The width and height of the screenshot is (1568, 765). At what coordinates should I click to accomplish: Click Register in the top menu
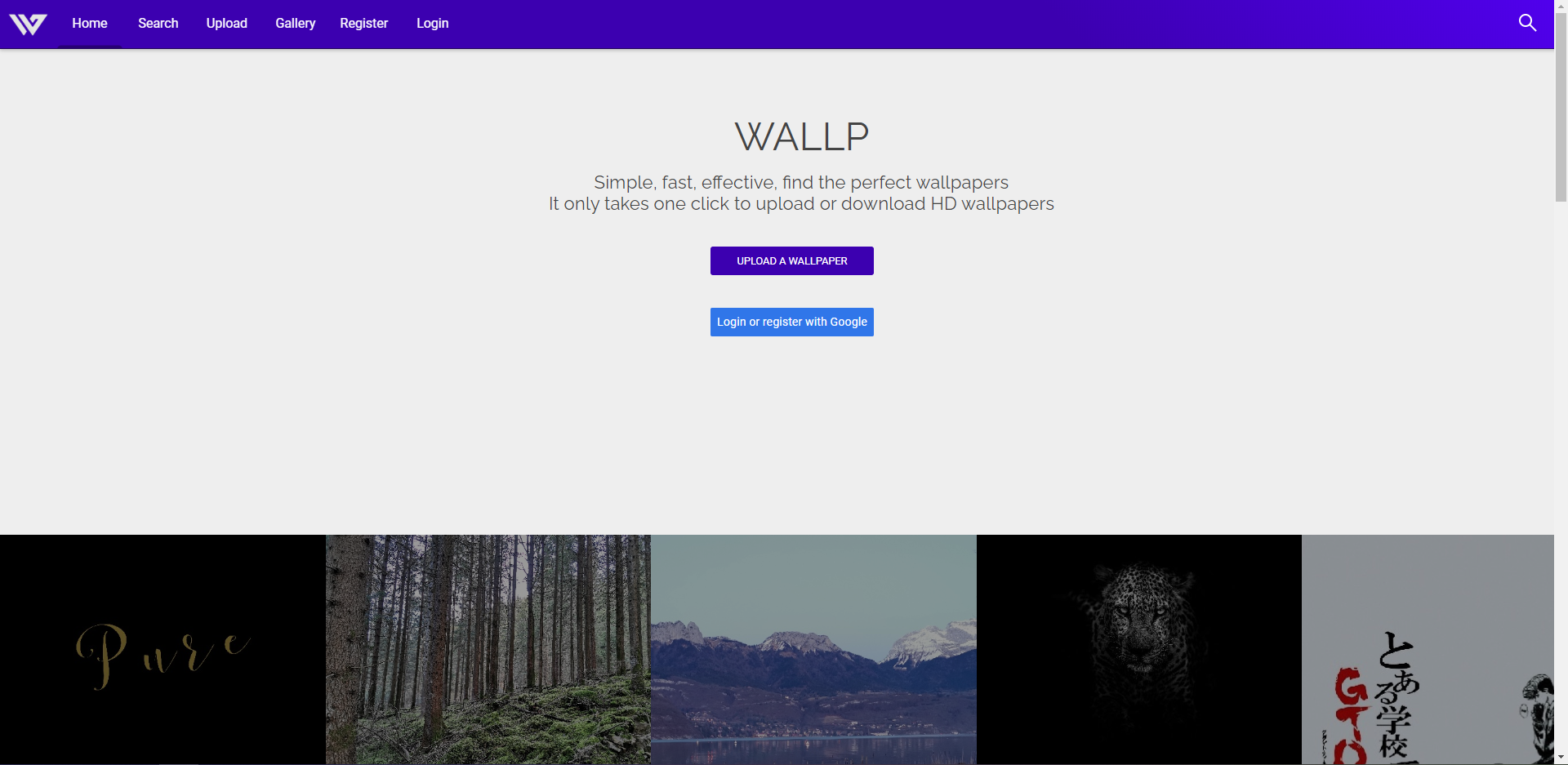[364, 24]
